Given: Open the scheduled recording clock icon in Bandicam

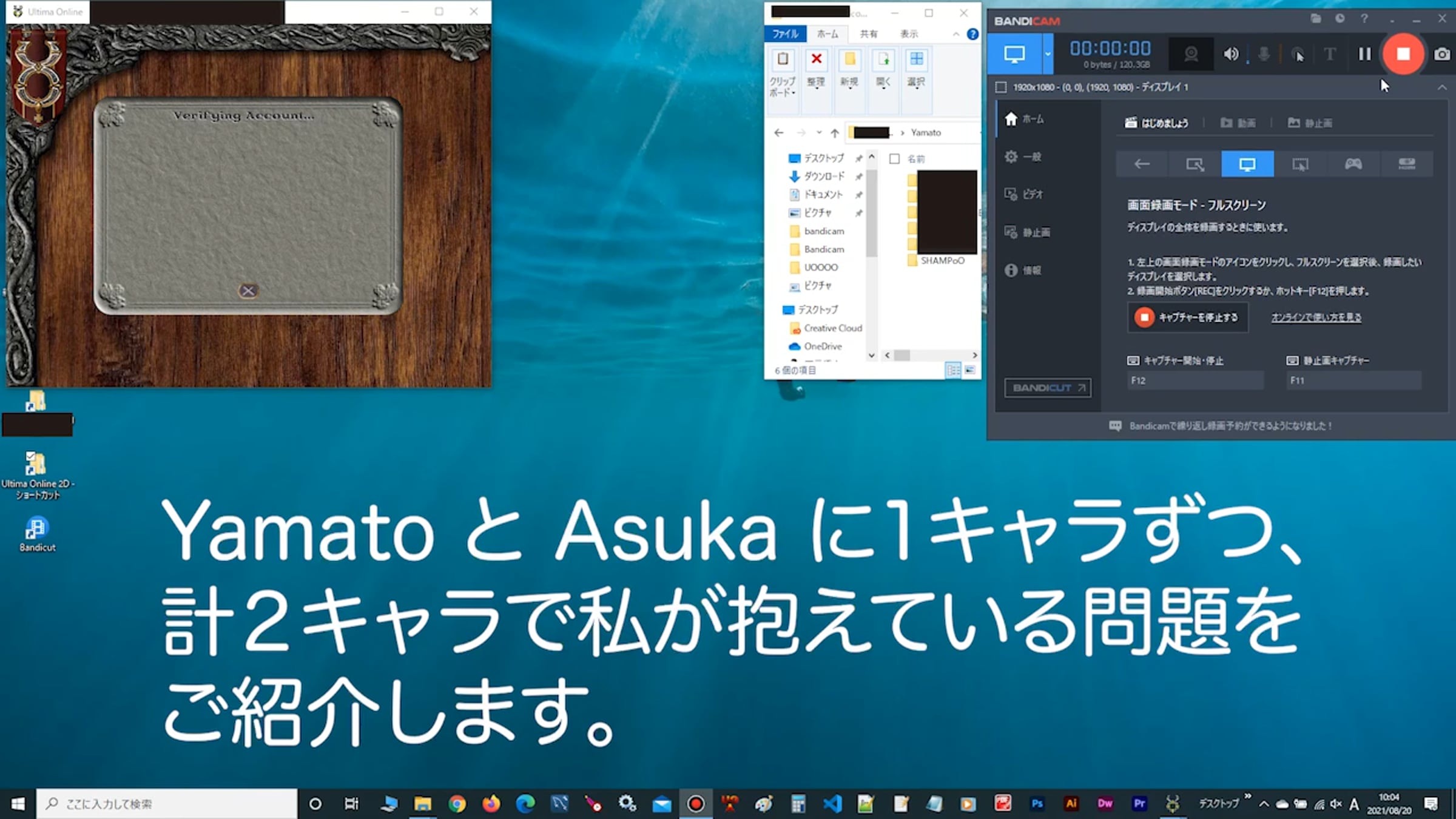Looking at the screenshot, I should (x=1340, y=19).
